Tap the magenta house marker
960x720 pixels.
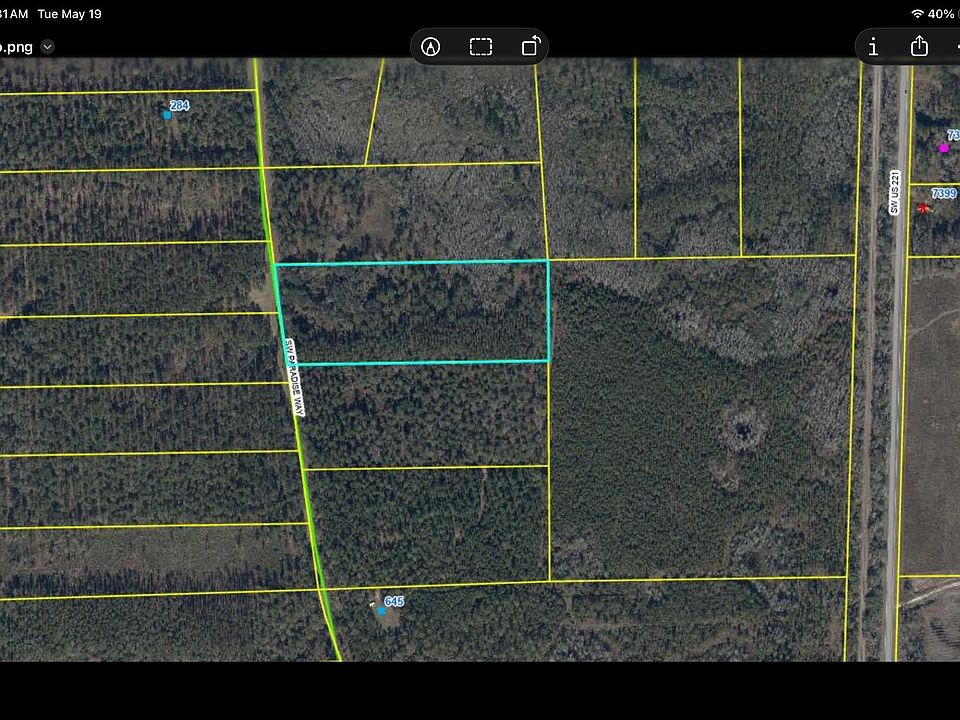pos(943,147)
